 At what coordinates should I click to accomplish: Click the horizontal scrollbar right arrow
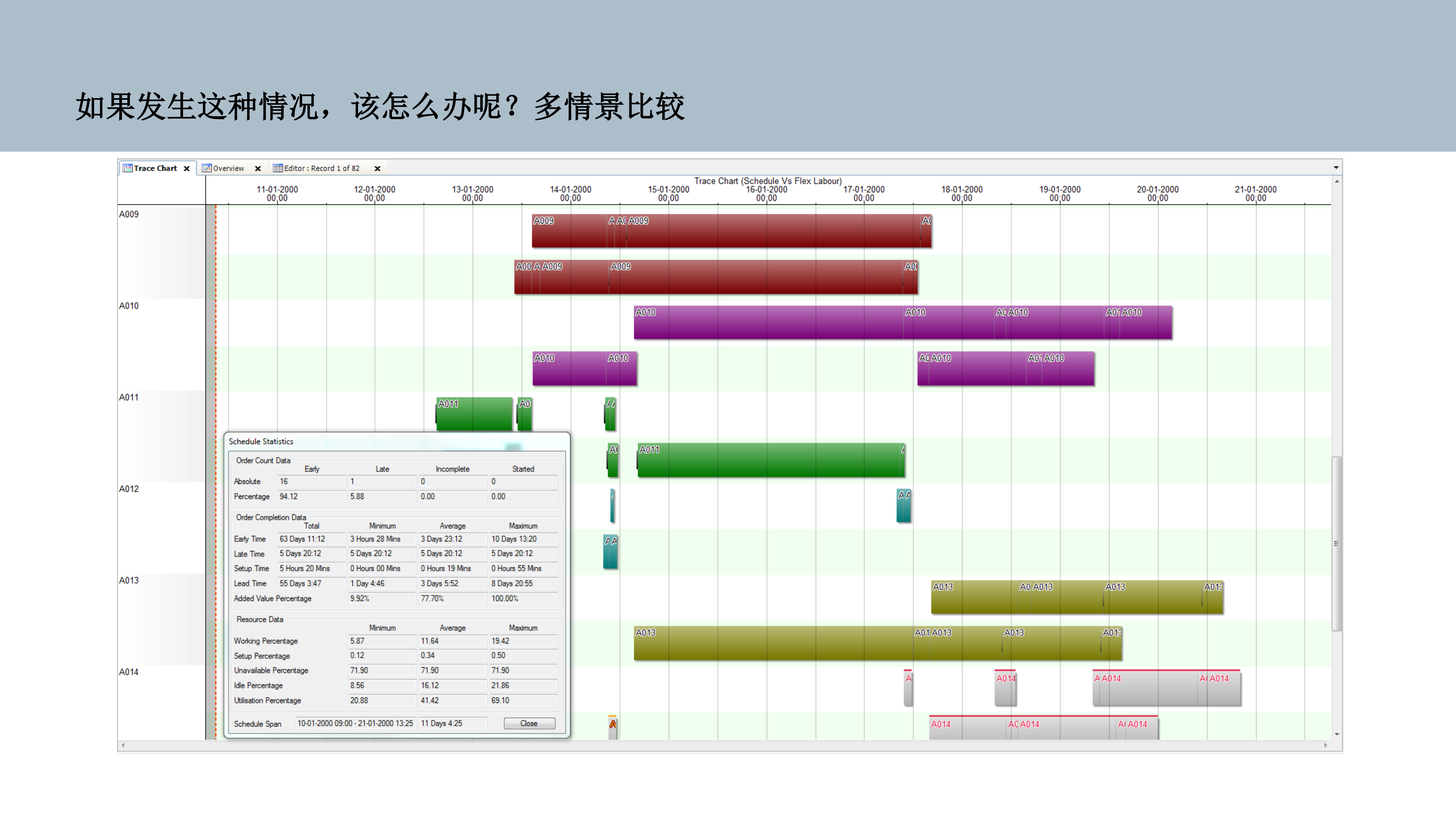click(1326, 745)
